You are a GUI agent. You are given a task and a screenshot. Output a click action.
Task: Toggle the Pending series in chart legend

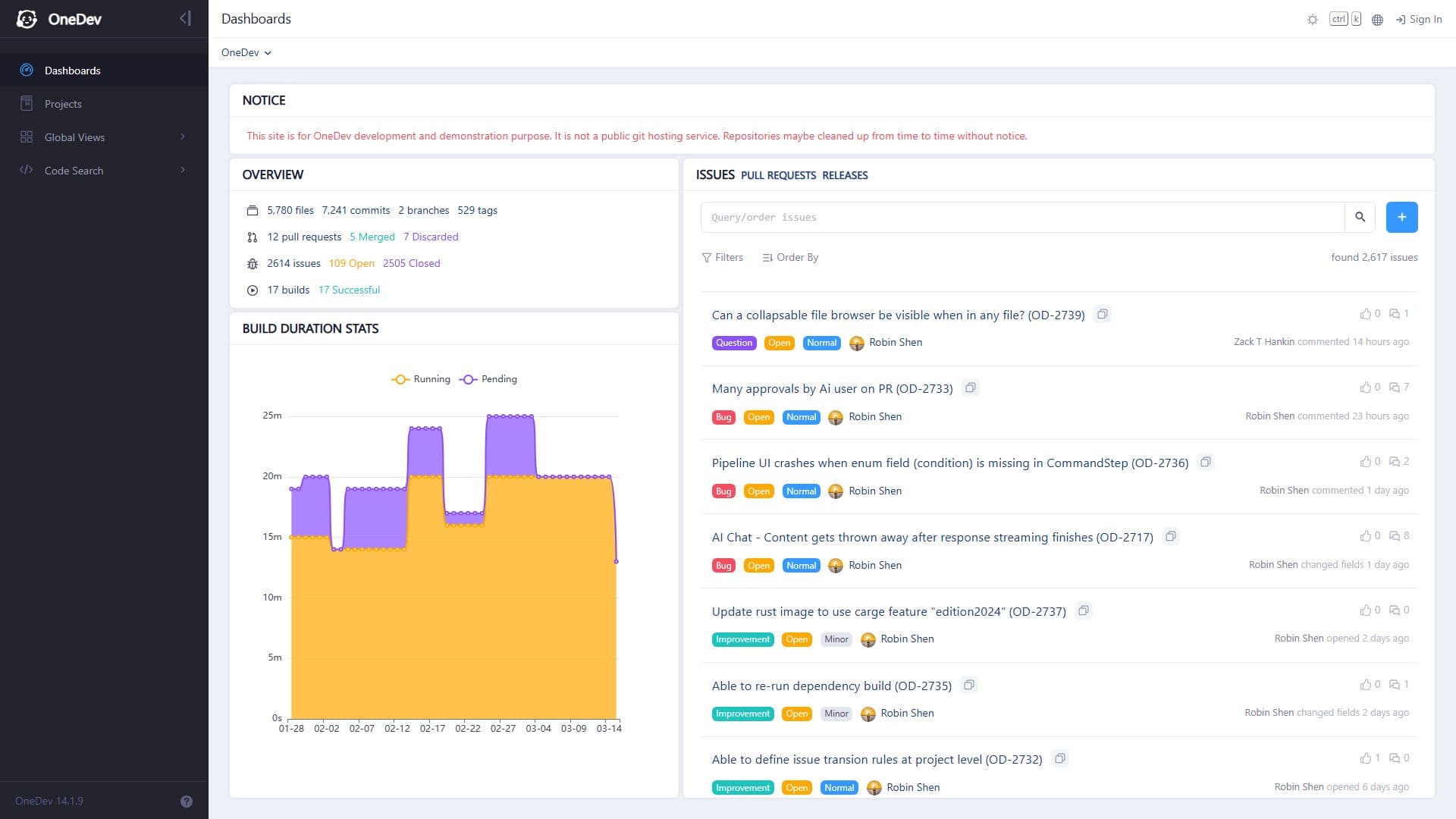(488, 379)
